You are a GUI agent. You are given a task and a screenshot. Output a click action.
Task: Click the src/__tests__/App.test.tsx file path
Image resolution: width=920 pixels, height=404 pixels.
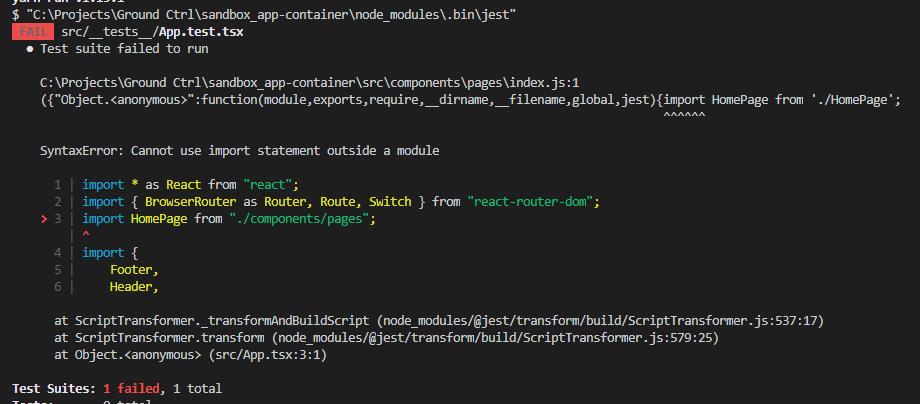(152, 32)
